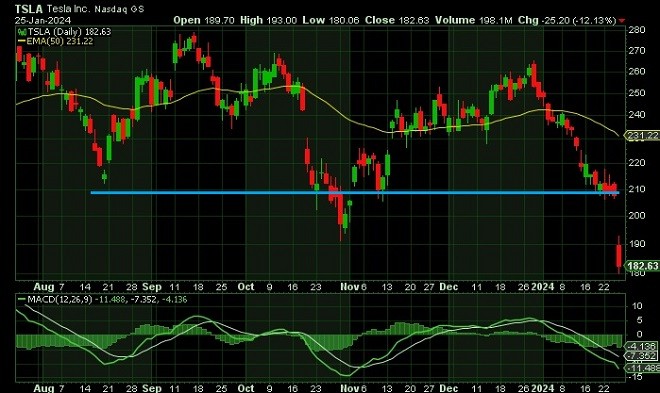Click the EMA(50) legend line marker
The width and height of the screenshot is (660, 393).
pos(22,41)
